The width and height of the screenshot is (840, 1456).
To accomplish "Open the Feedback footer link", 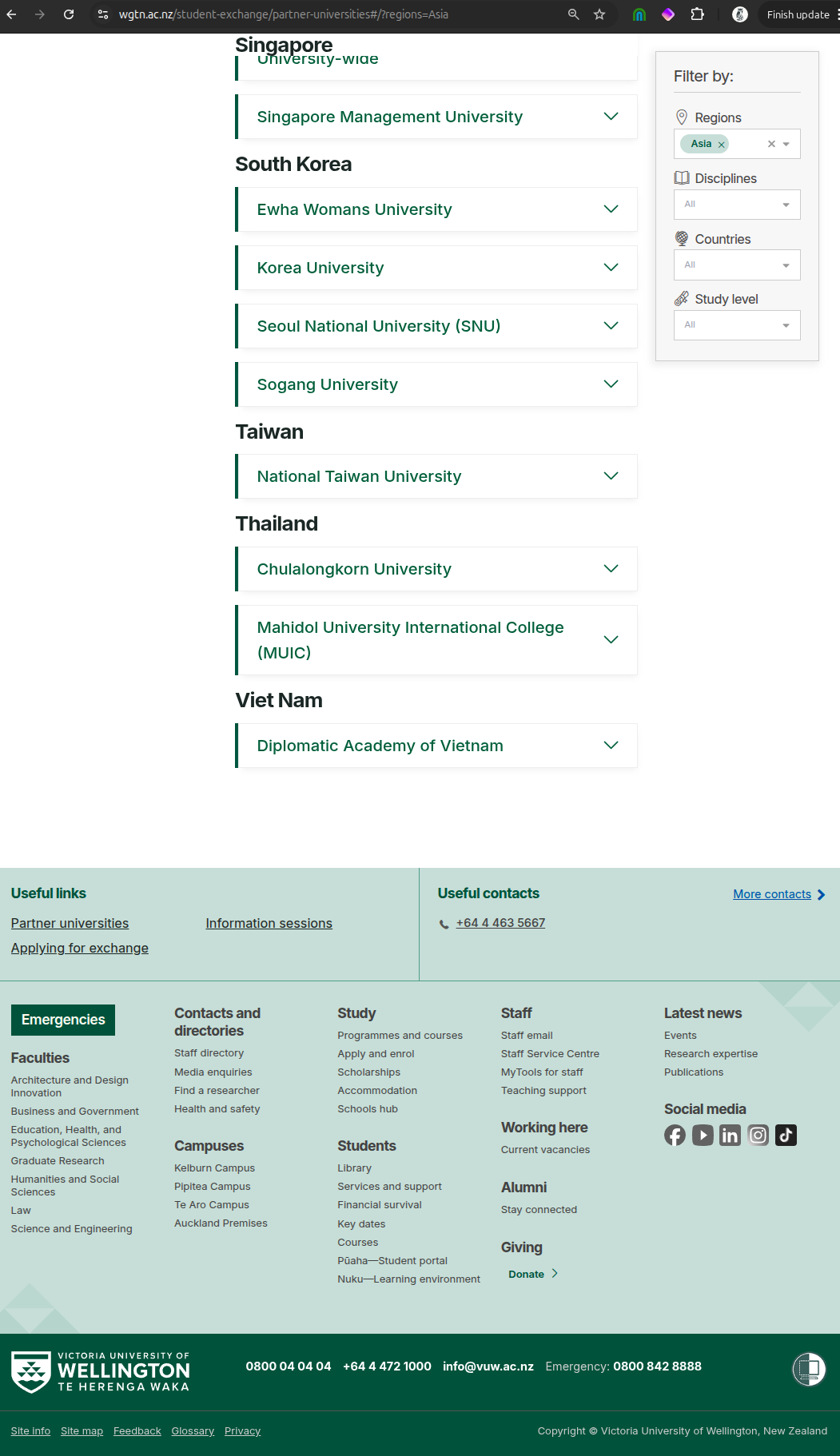I will tap(137, 1431).
